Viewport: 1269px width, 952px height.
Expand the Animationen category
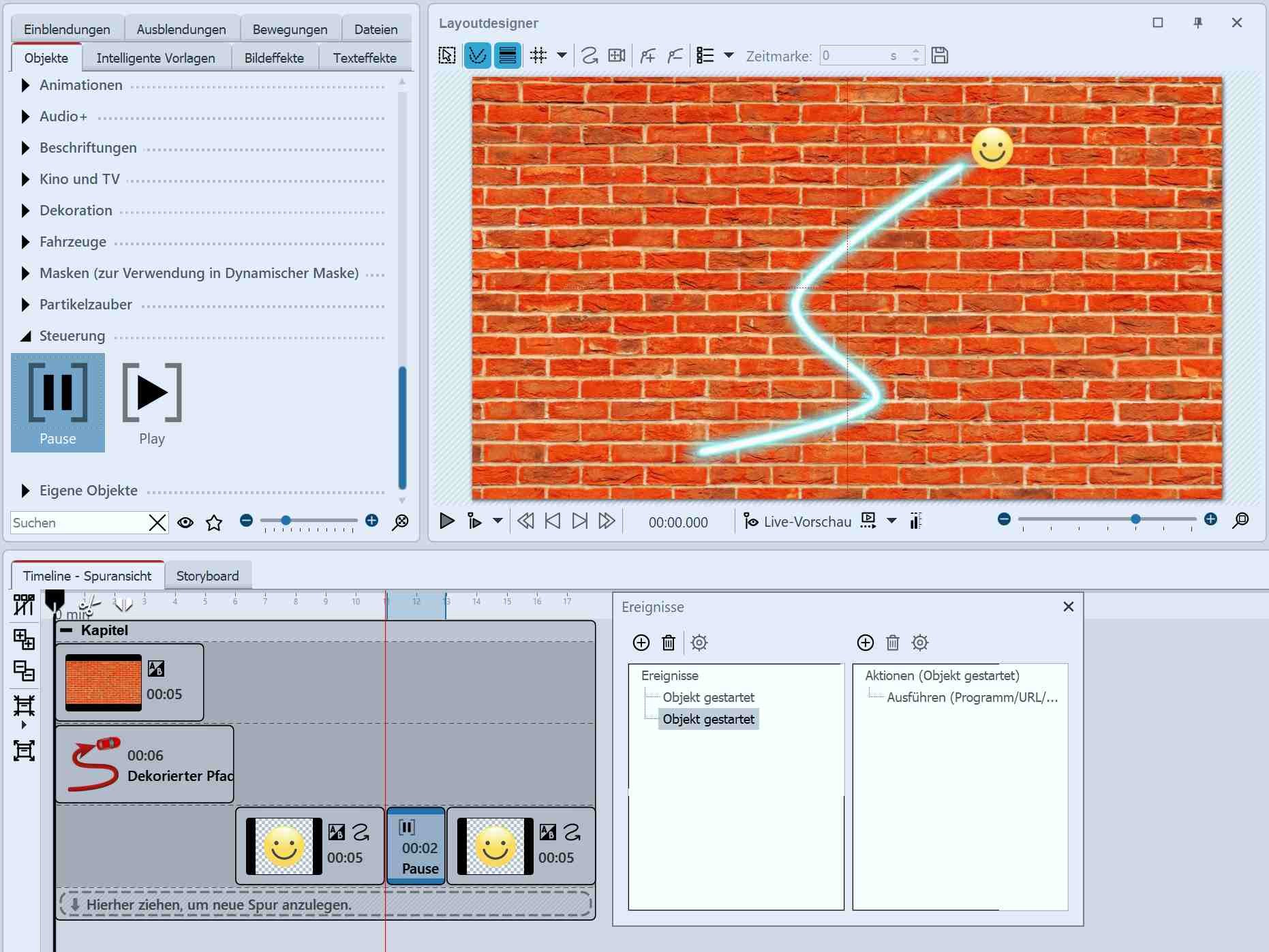tap(26, 85)
